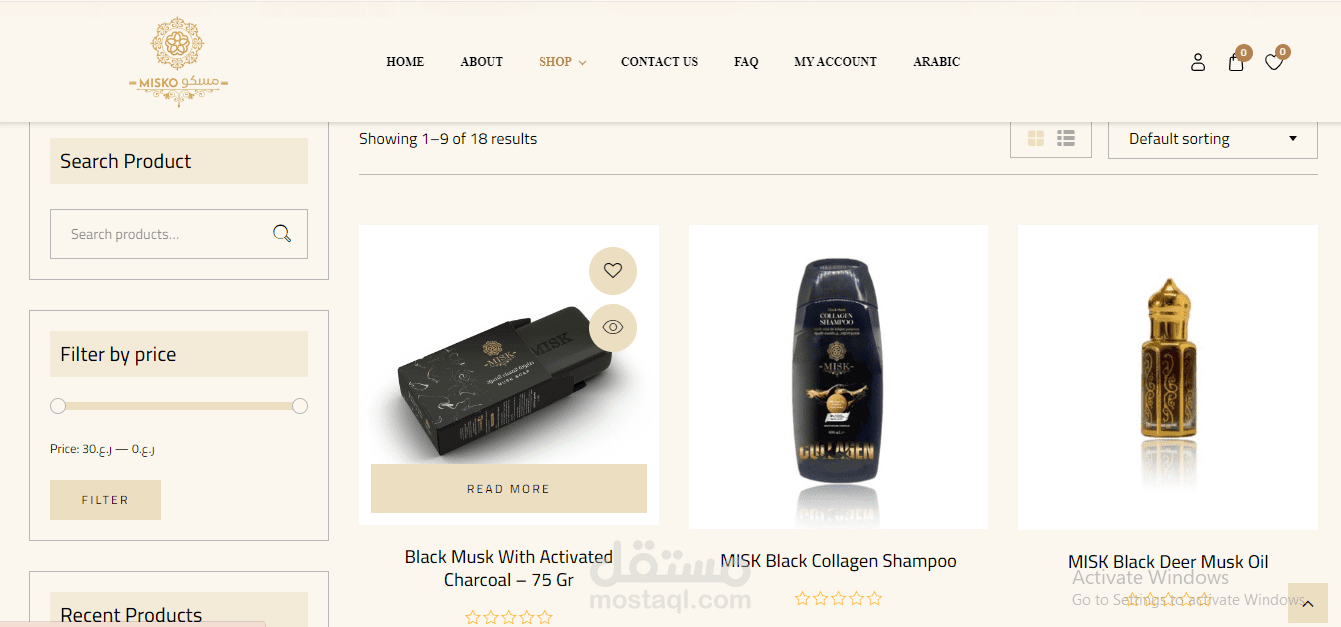Expand the Shop menu chevron

(582, 63)
